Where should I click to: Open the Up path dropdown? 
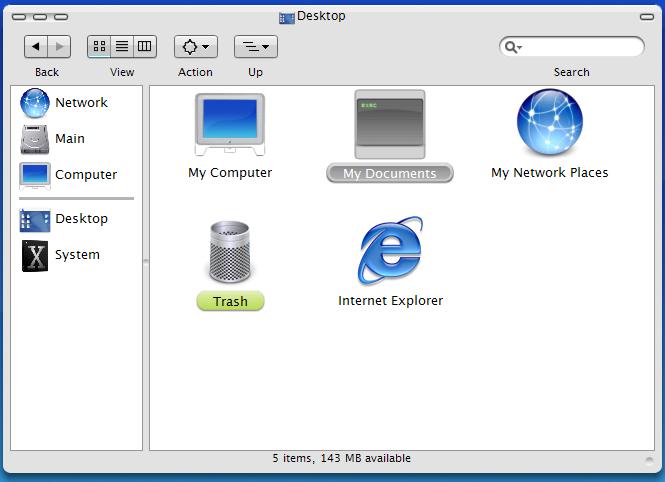pos(256,46)
